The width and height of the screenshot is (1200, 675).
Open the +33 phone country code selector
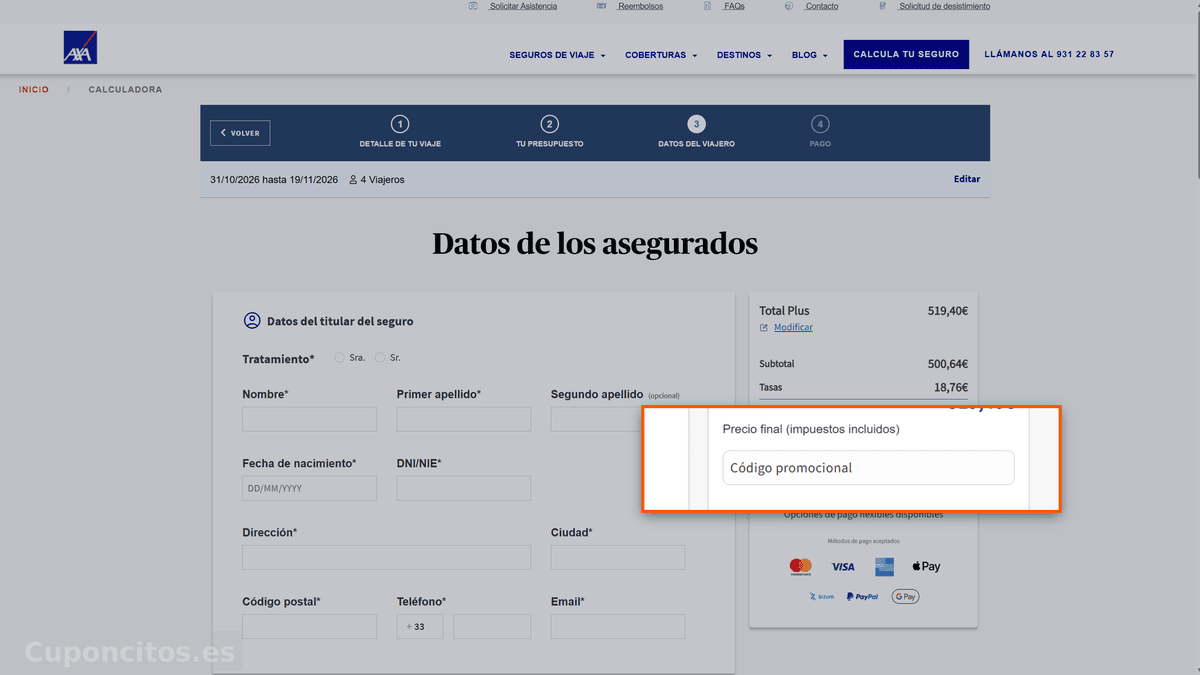pyautogui.click(x=420, y=627)
